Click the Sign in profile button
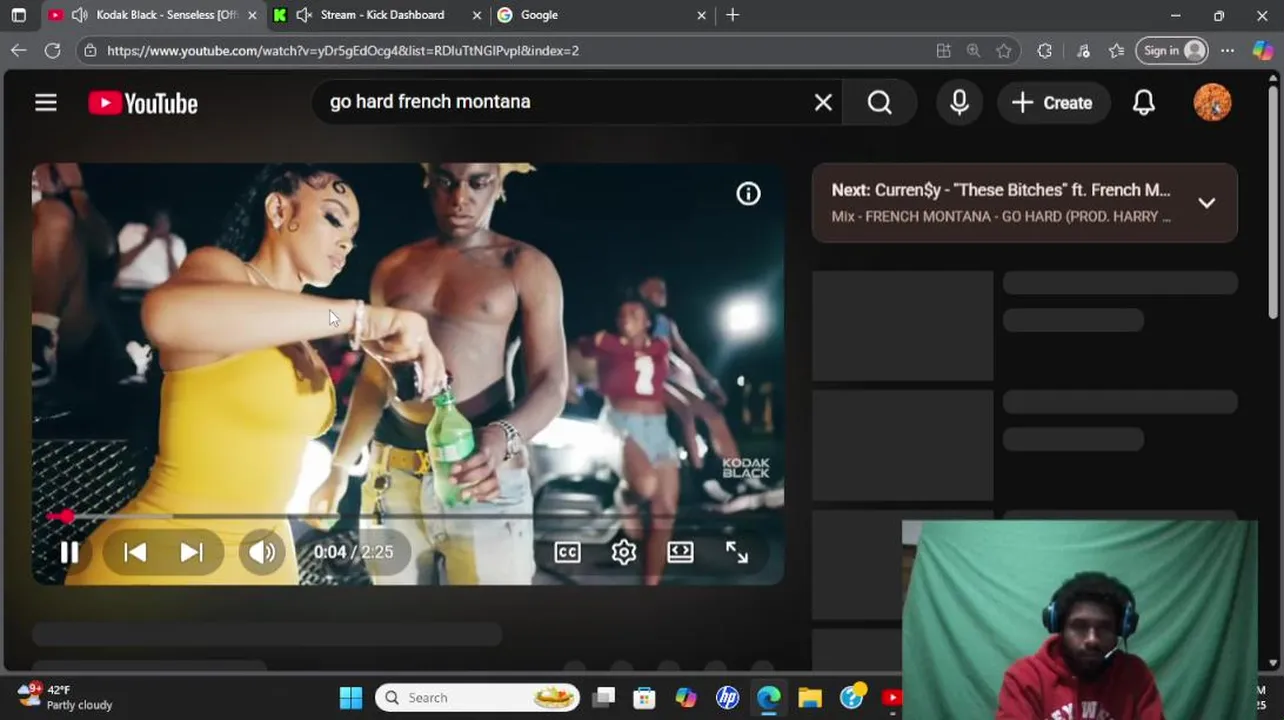Screen dimensions: 1284x720 pos(1172,50)
